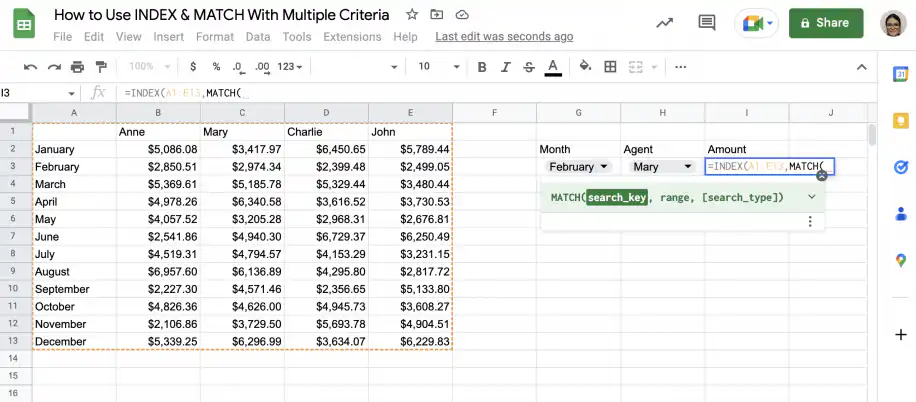
Task: Select column F header
Action: pos(494,113)
